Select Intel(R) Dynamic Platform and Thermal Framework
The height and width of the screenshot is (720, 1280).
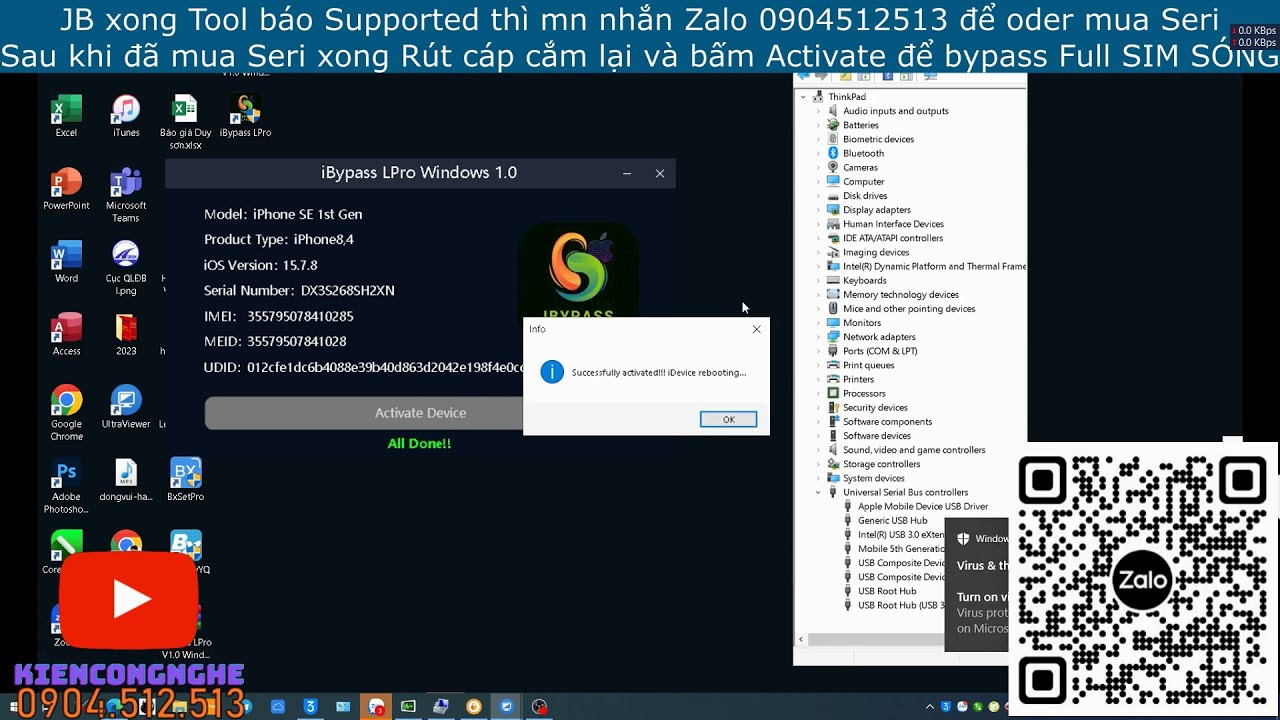tap(934, 267)
